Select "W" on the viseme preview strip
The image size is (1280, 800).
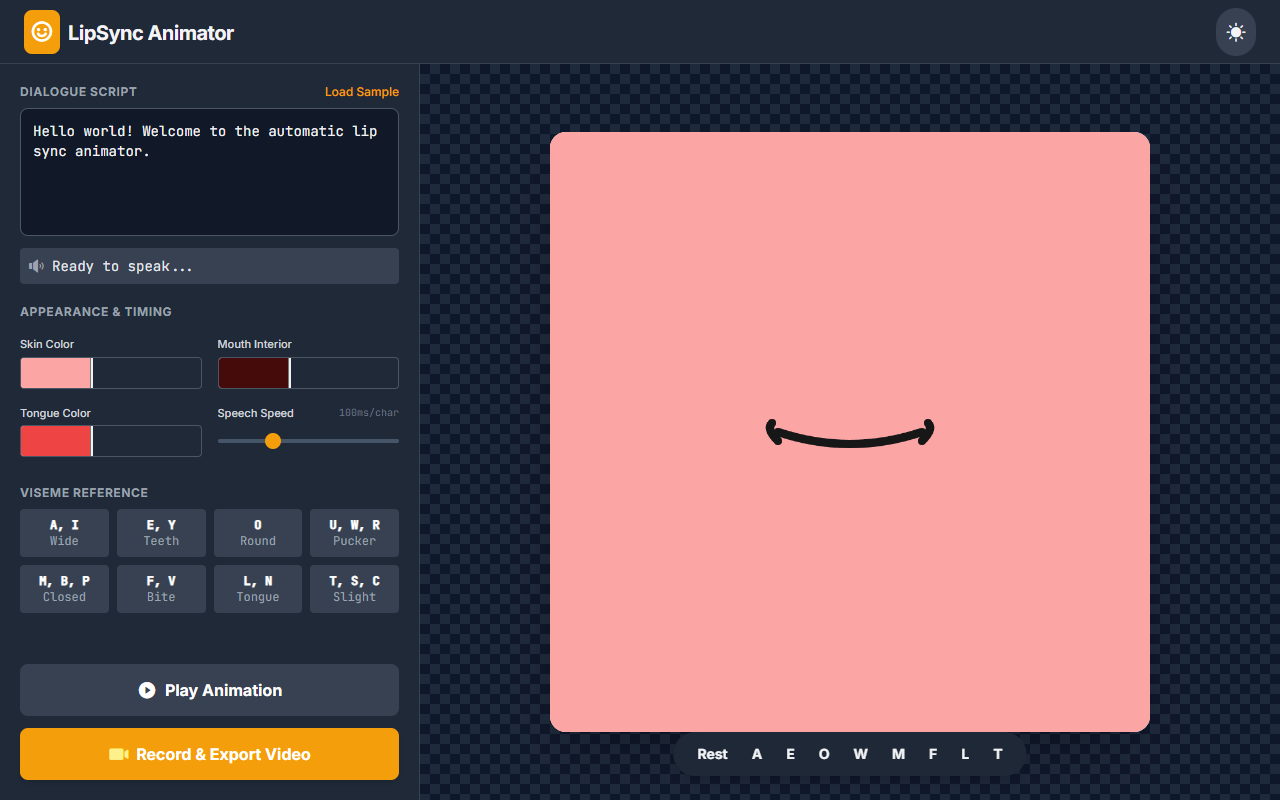[860, 754]
